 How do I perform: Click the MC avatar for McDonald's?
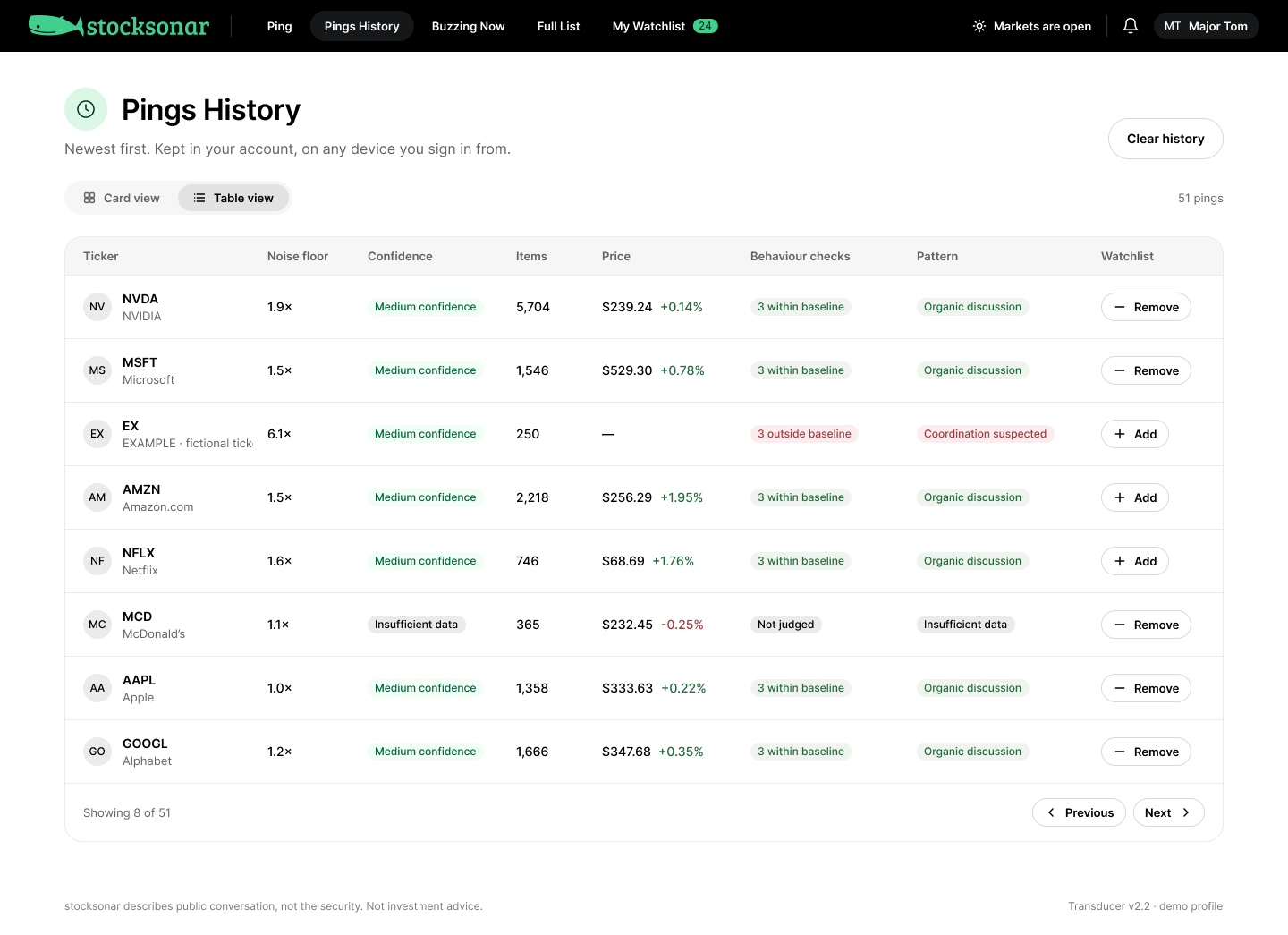pyautogui.click(x=97, y=625)
